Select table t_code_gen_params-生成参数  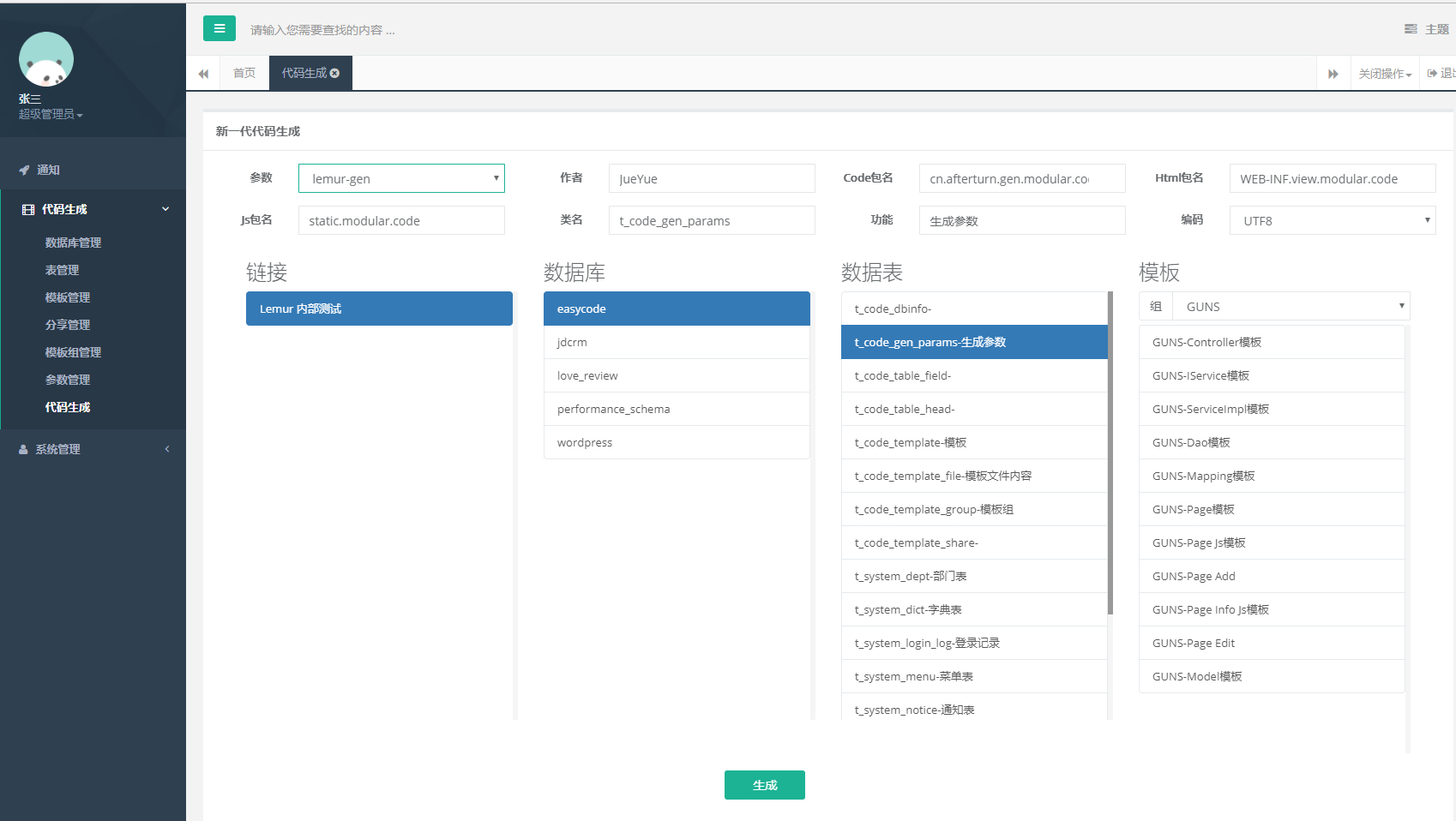[x=974, y=342]
